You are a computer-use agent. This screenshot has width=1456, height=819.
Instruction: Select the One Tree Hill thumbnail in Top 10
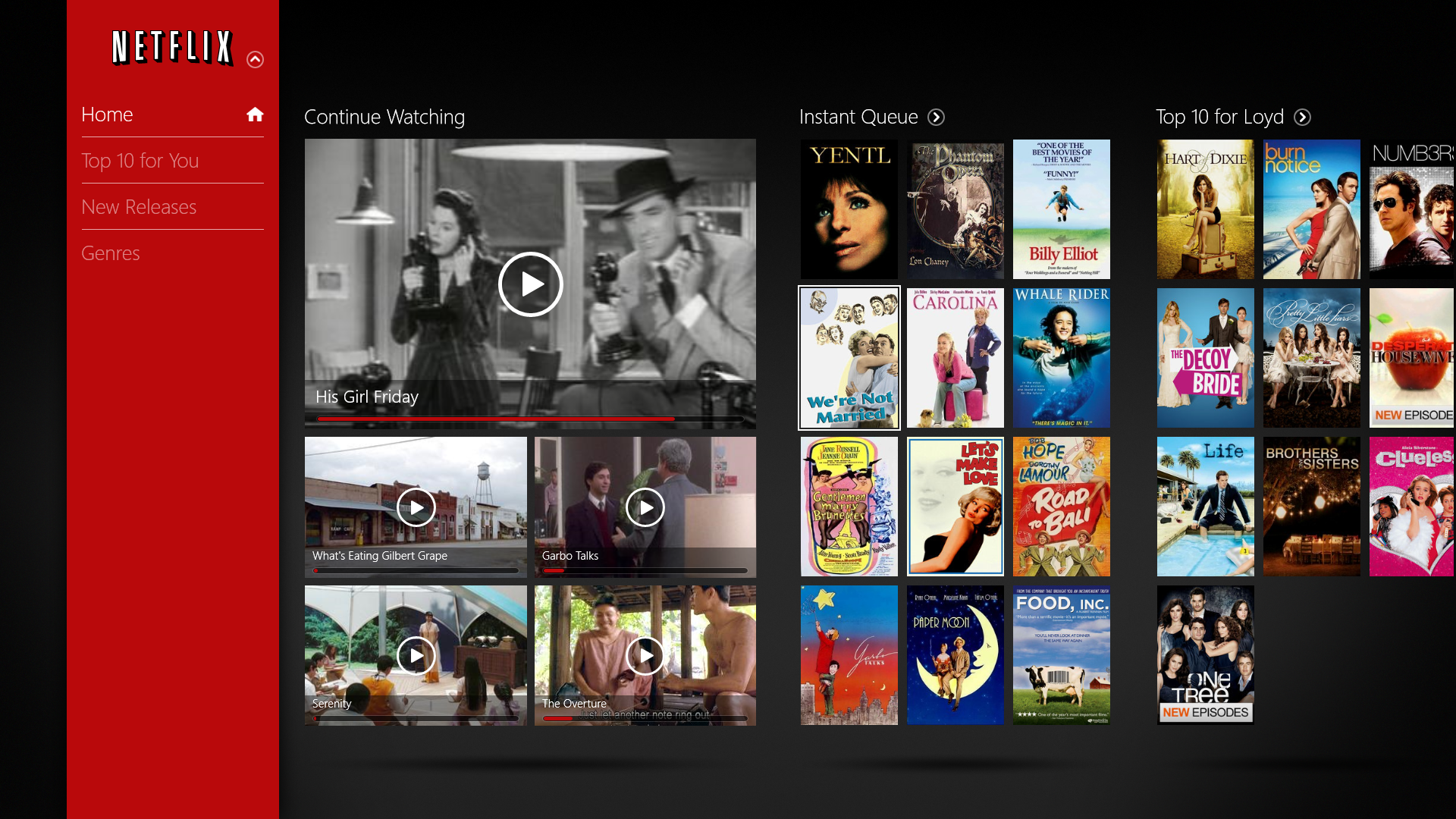(1206, 655)
